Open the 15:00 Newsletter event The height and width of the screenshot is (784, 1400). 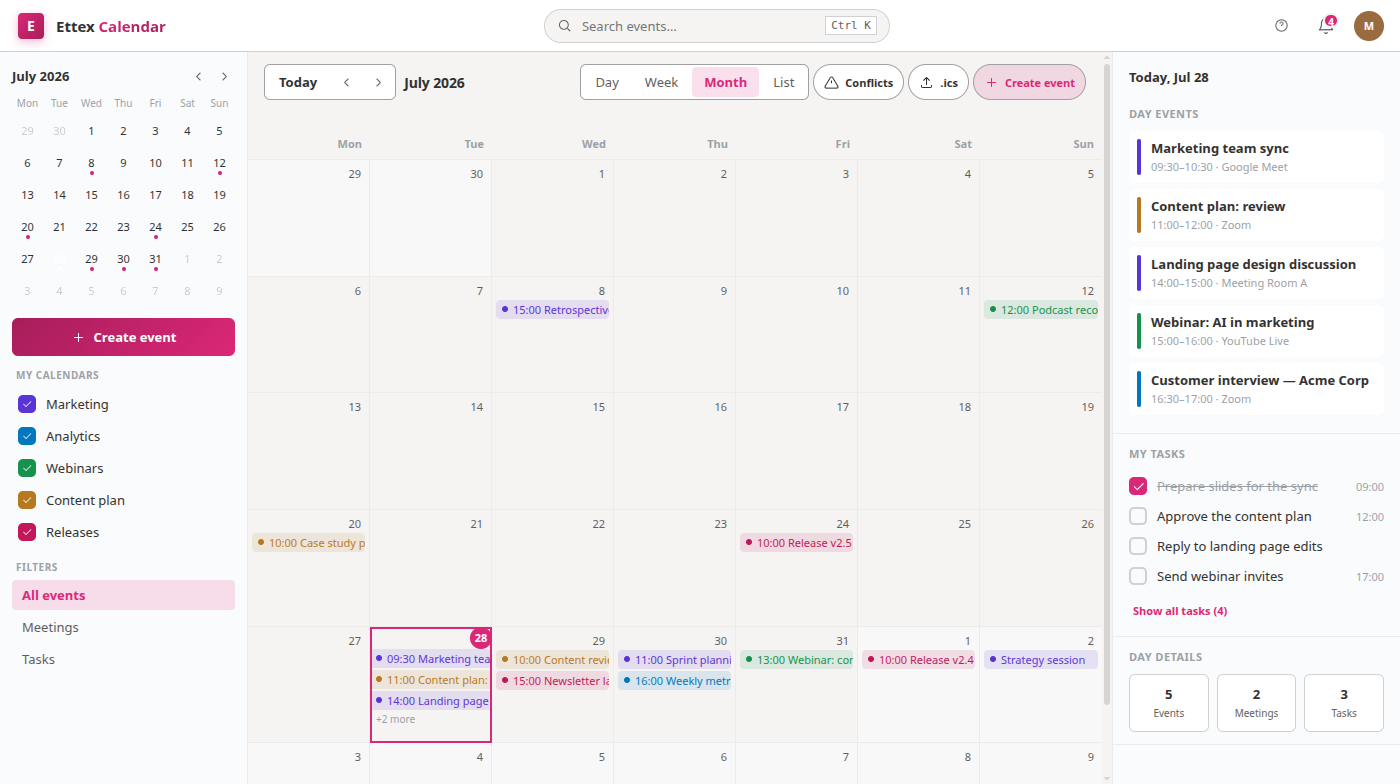click(x=553, y=681)
